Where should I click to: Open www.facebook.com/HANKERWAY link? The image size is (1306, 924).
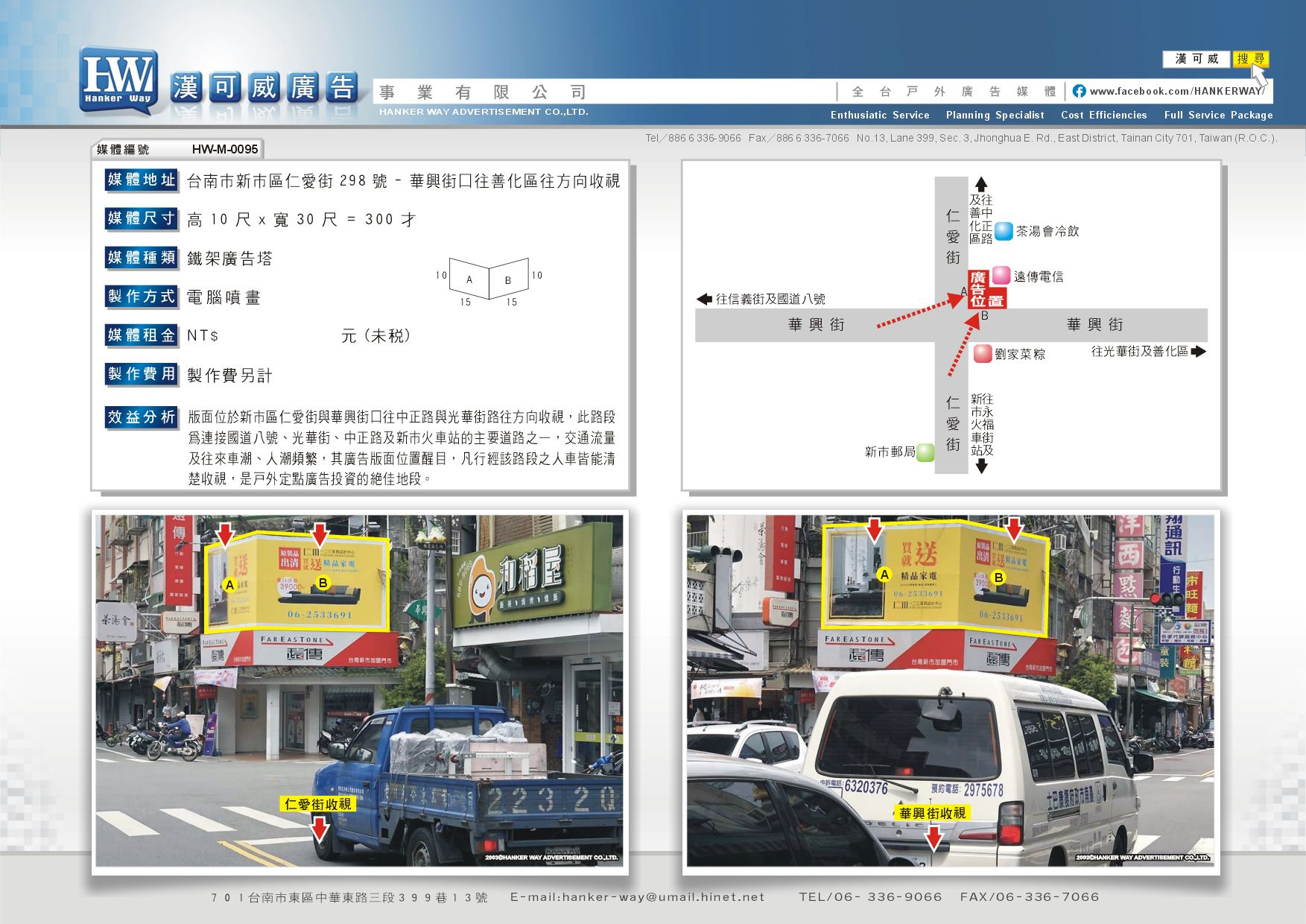click(x=1176, y=91)
